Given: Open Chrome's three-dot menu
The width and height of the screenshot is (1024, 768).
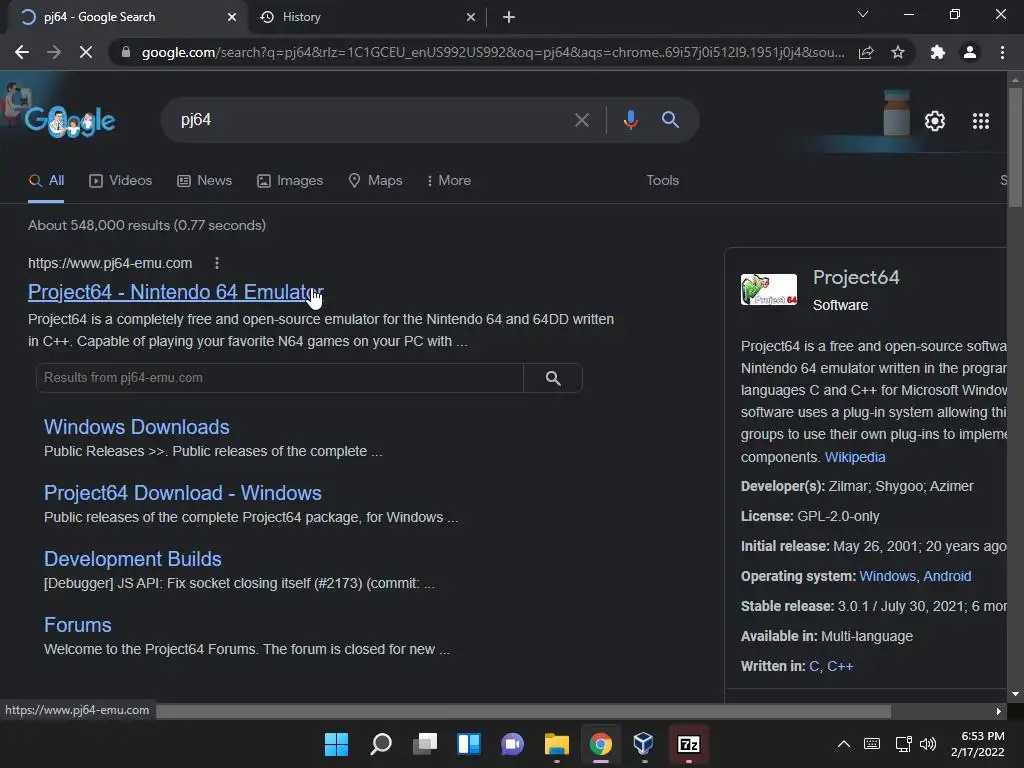Looking at the screenshot, I should click(1002, 52).
